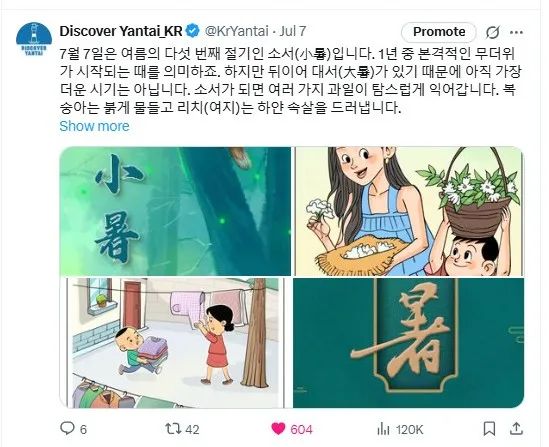Image resolution: width=549 pixels, height=447 pixels.
Task: Open the three-dot more options menu
Action: [516, 32]
